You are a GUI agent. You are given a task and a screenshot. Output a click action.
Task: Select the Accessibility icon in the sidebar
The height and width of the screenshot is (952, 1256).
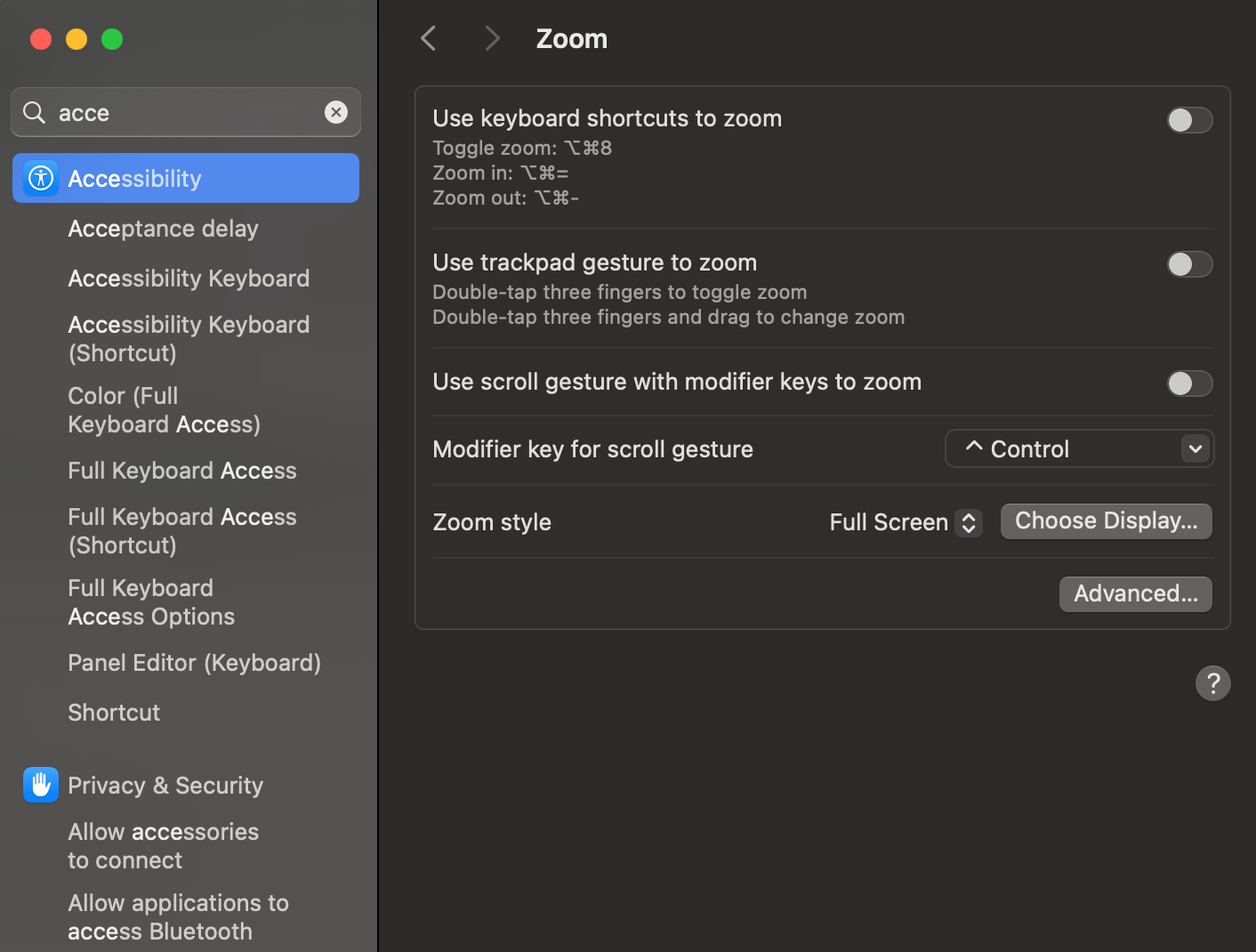[x=40, y=177]
